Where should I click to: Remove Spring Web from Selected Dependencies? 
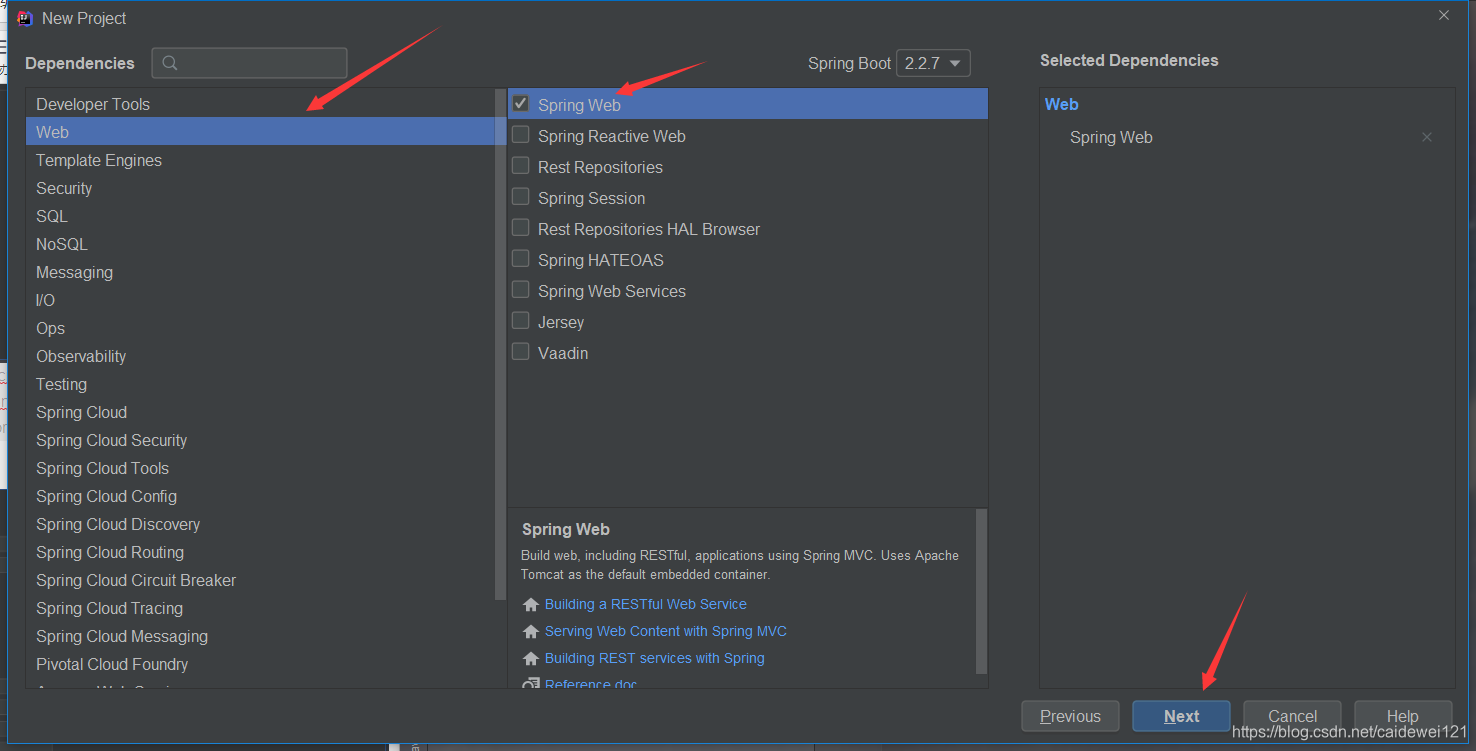(x=1427, y=137)
